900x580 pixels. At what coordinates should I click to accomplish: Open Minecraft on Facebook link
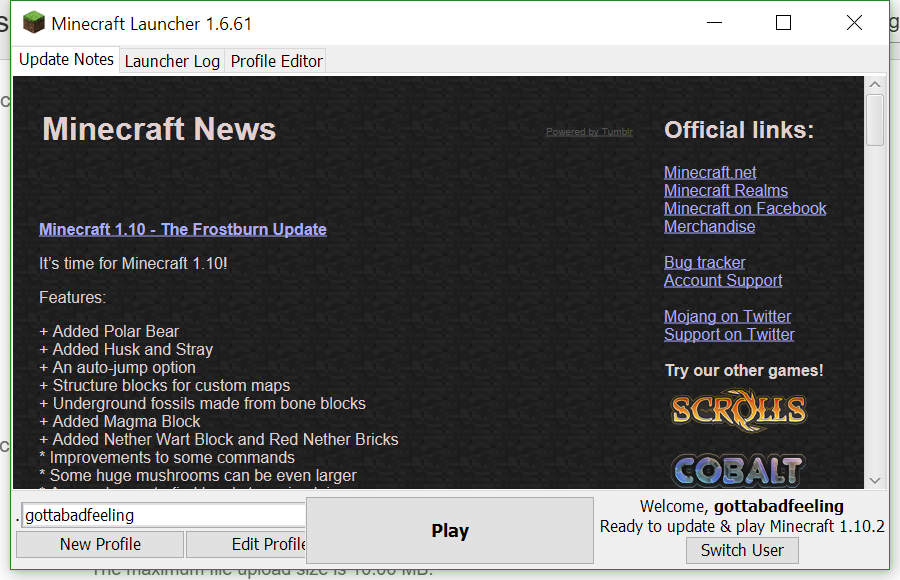coord(745,208)
